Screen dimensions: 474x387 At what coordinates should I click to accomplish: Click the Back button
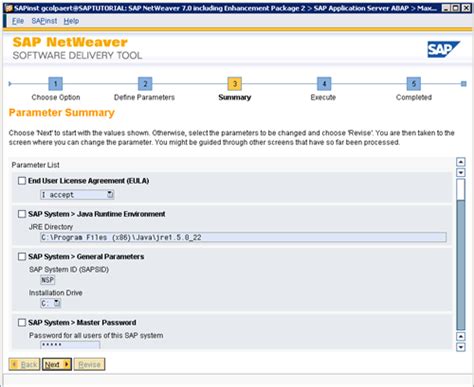click(x=25, y=364)
